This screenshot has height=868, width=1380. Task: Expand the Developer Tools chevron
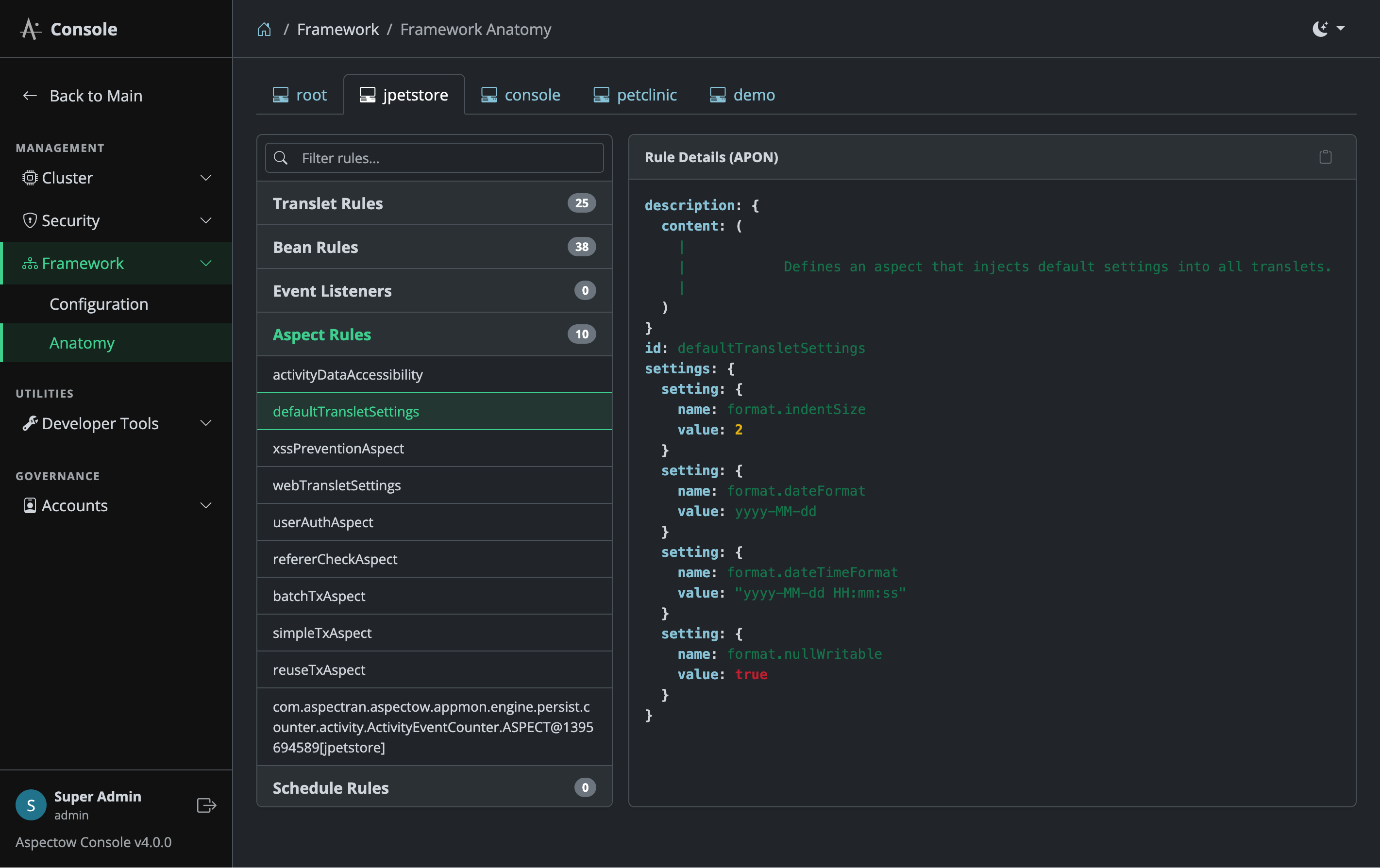pos(206,423)
